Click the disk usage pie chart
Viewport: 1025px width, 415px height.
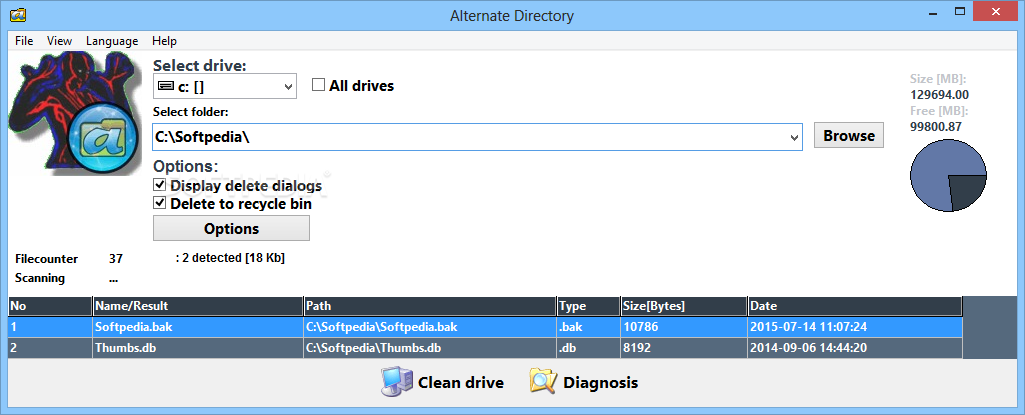coord(948,175)
